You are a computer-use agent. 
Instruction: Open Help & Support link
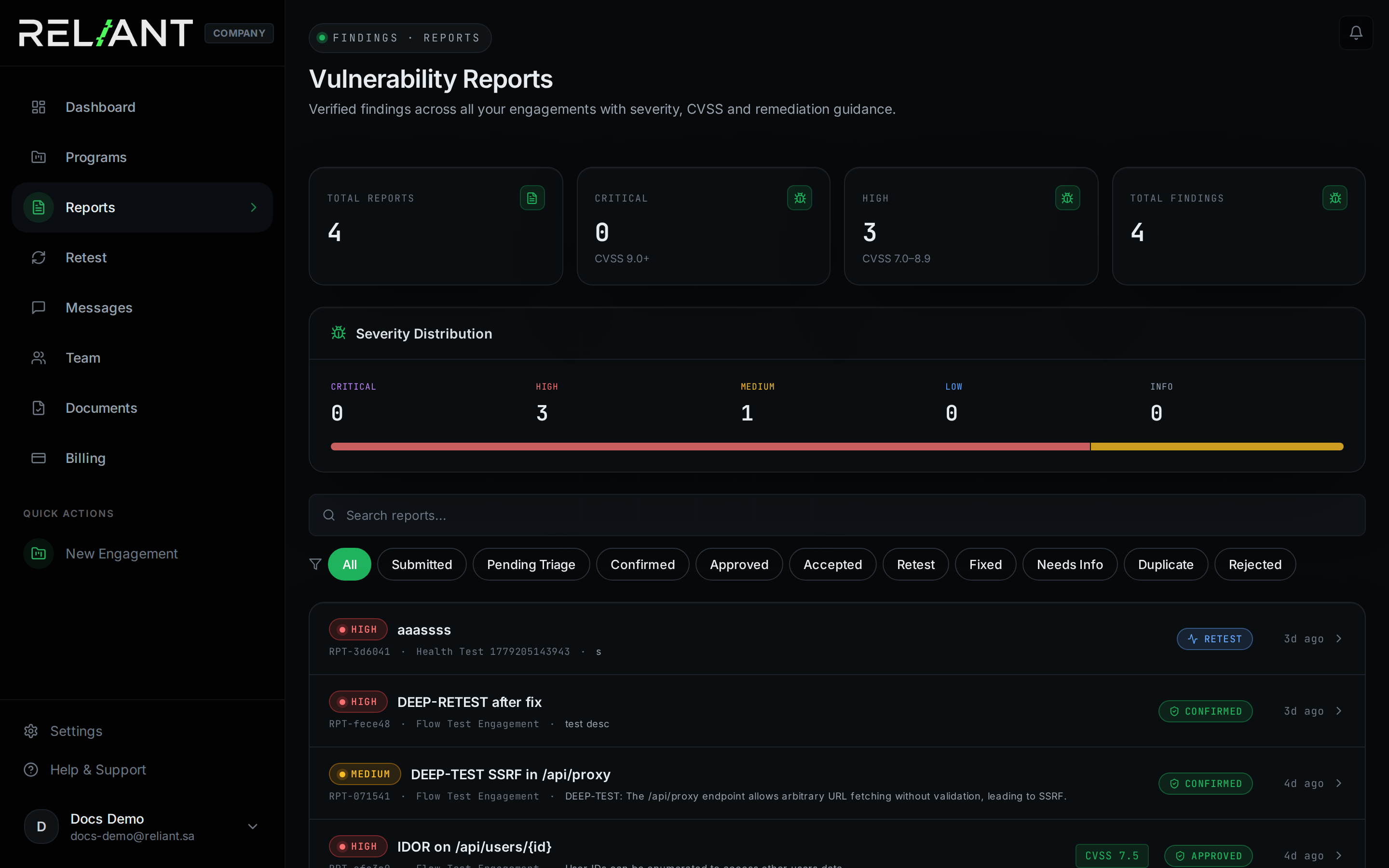coord(85,769)
